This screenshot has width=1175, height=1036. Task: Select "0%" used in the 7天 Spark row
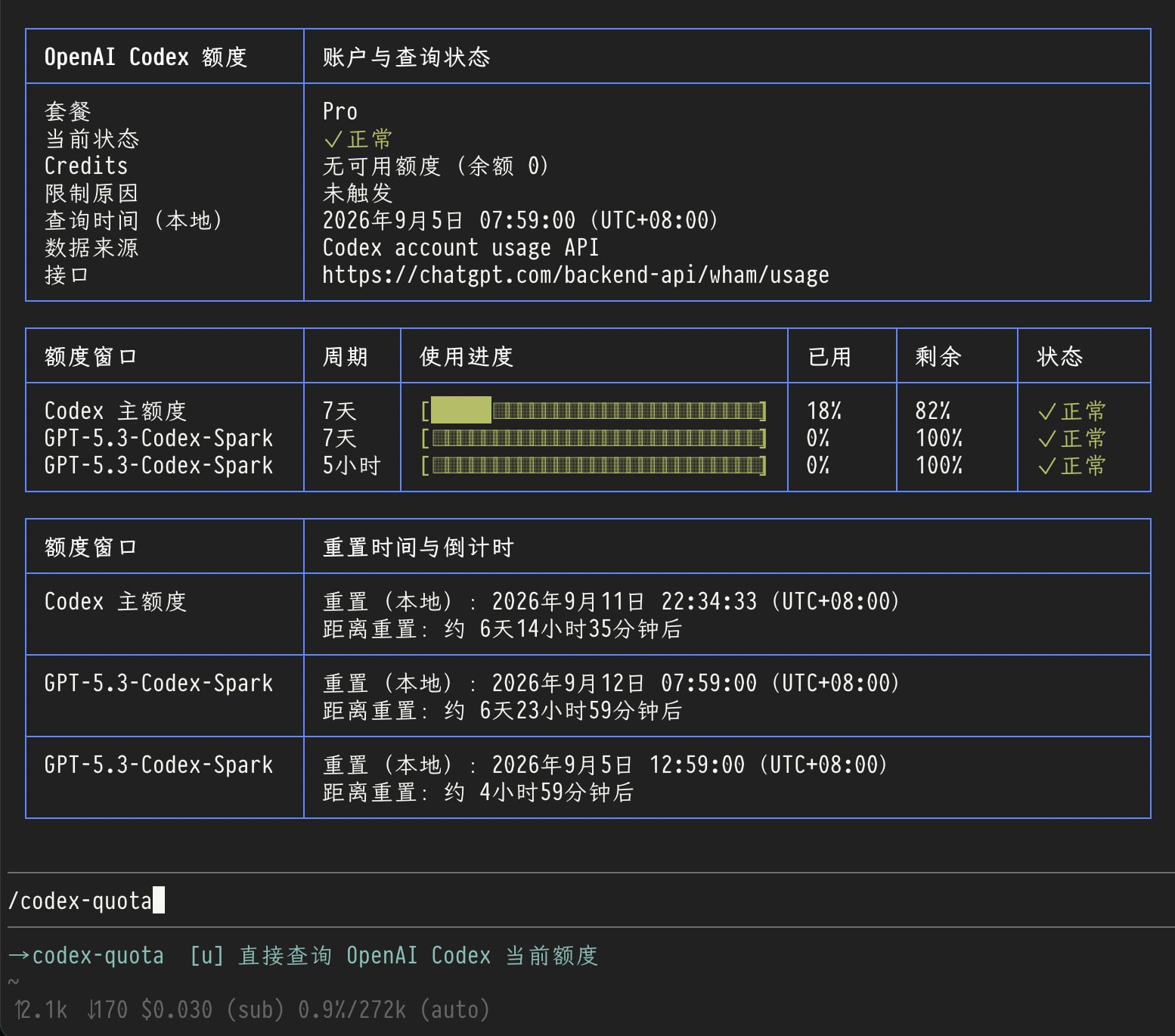(818, 438)
